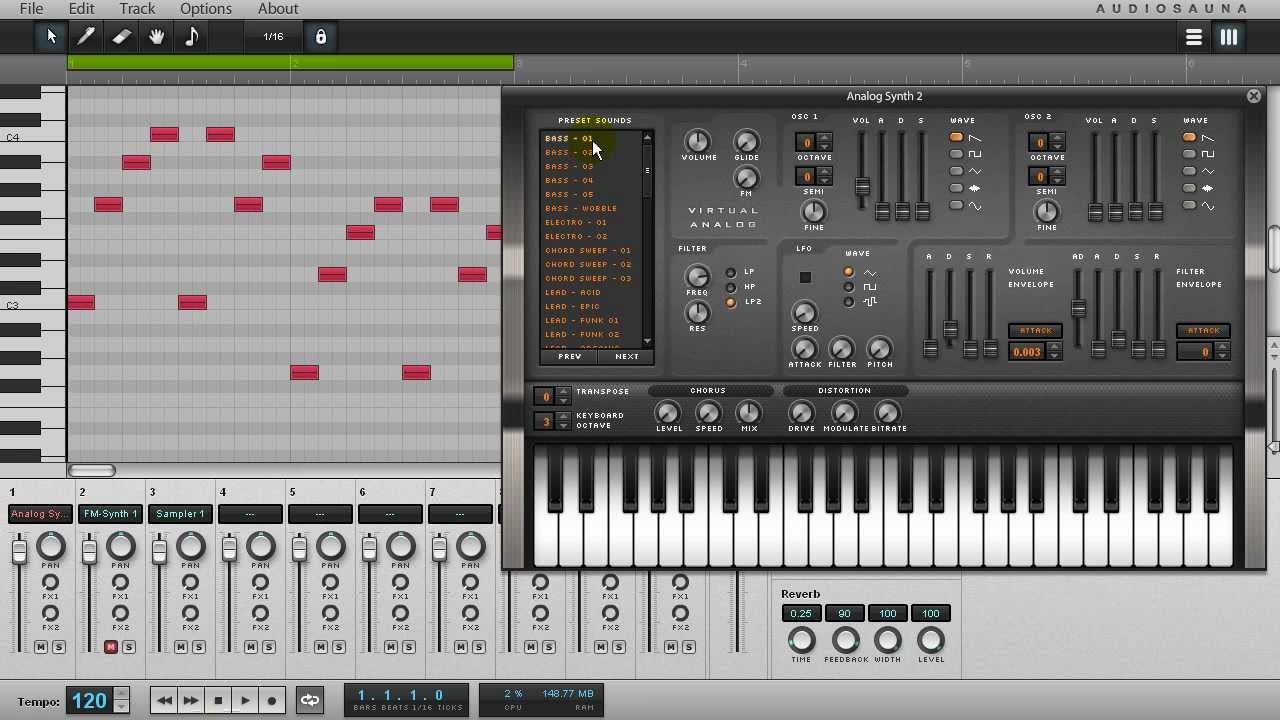Stop playback with the stop button
Screen dimensions: 1280x720
[218, 701]
